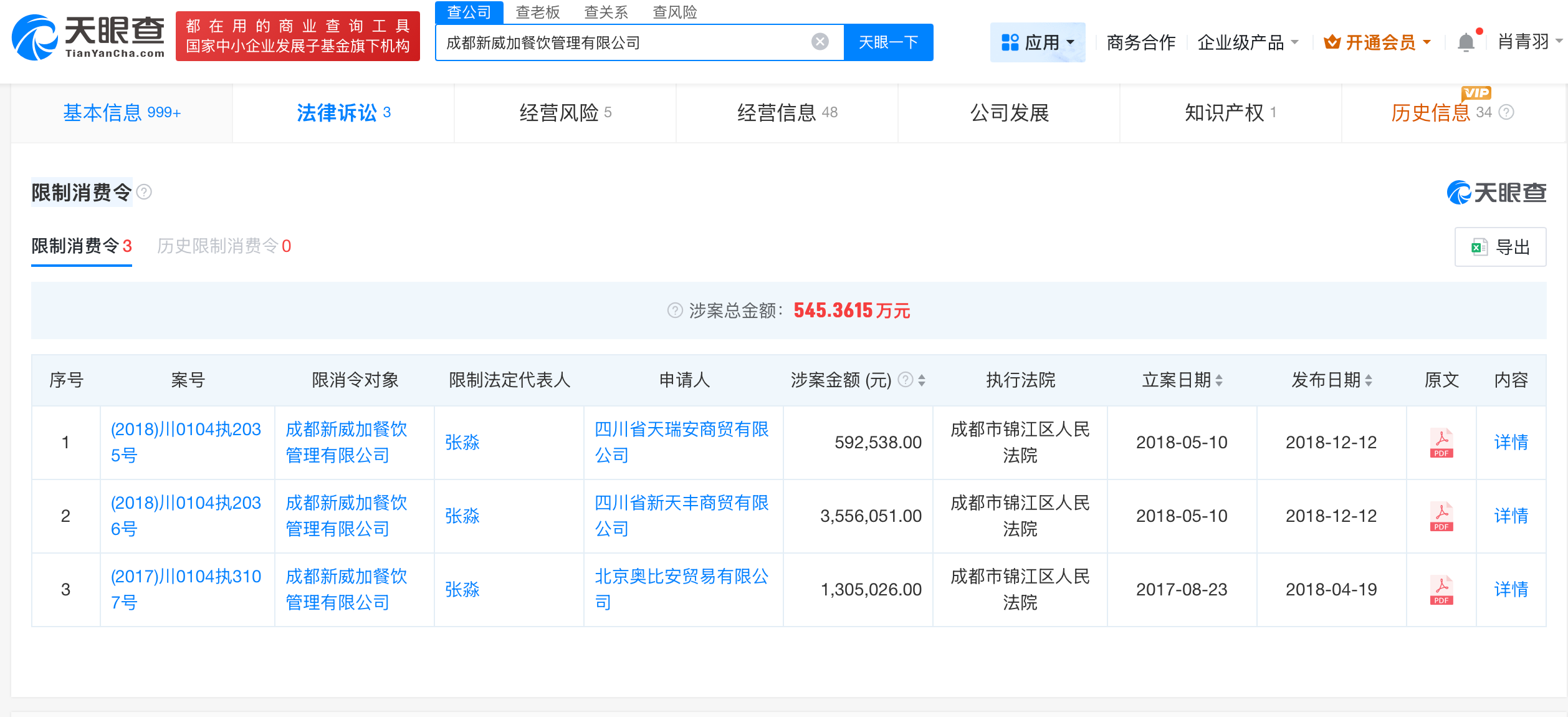
Task: Open the notification bell
Action: click(1466, 42)
